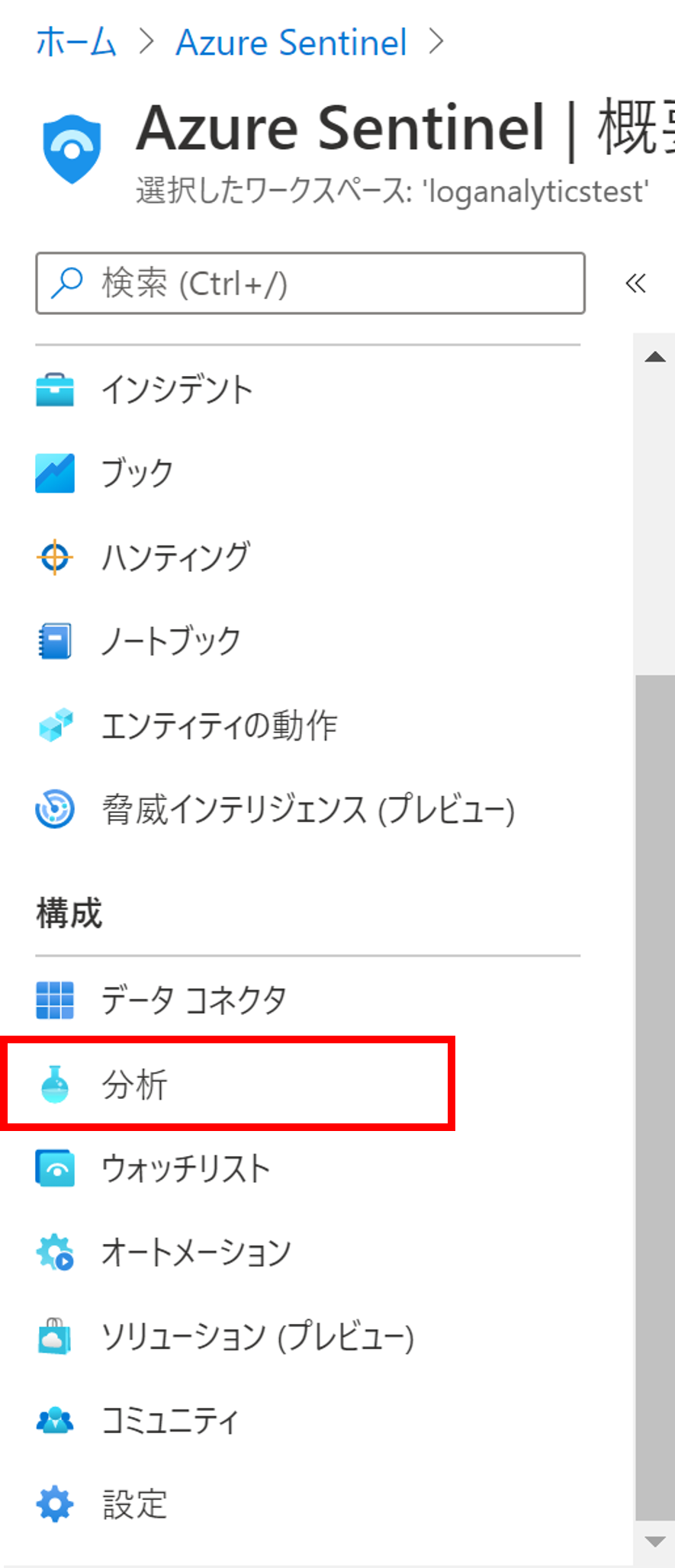Click the ソリューション shopping bag icon

click(55, 1336)
